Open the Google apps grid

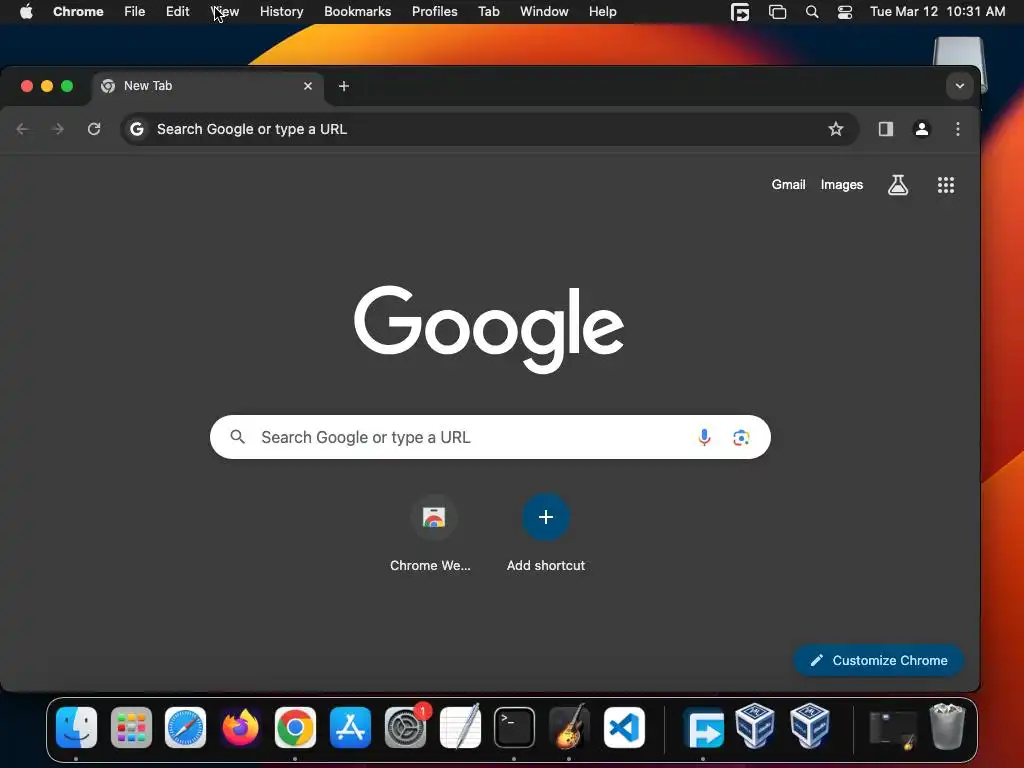(x=946, y=185)
